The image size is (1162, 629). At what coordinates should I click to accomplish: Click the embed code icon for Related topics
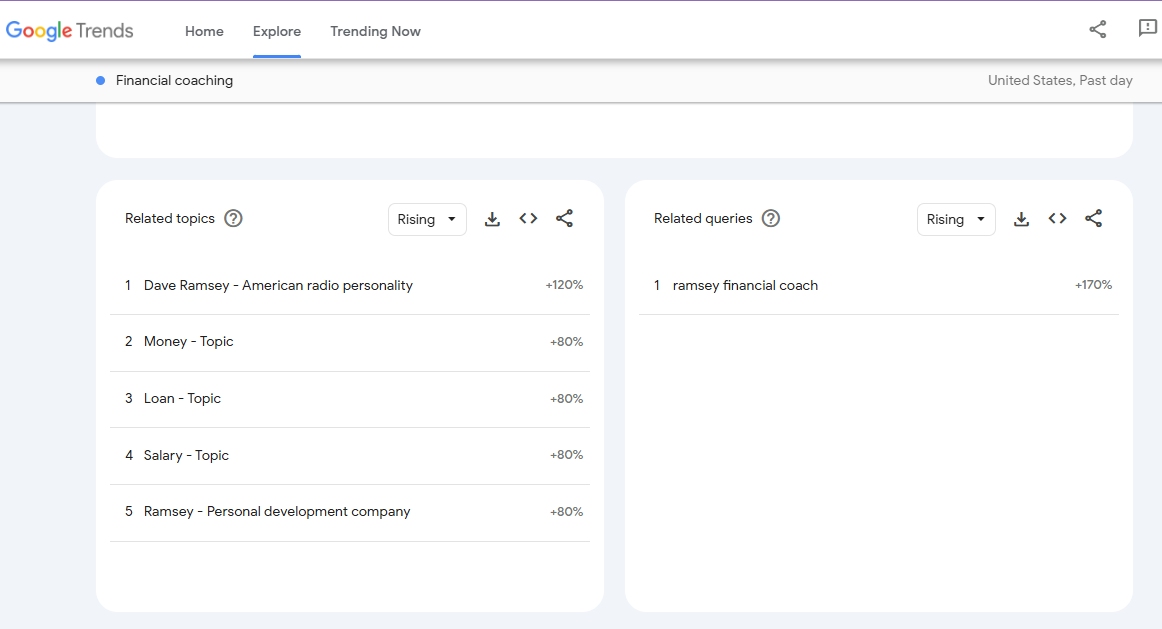click(x=528, y=219)
